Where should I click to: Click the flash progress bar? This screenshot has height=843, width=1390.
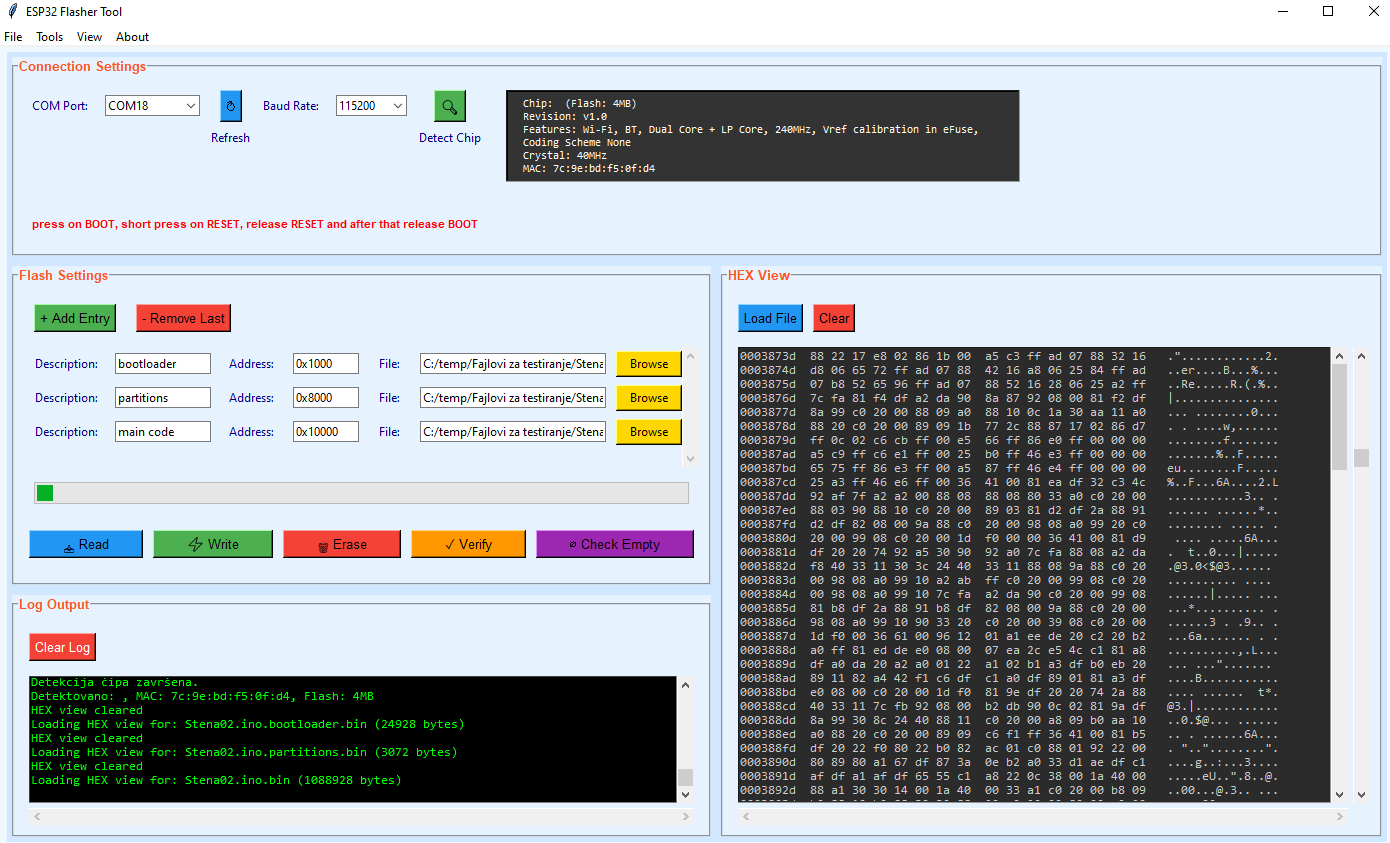coord(361,493)
